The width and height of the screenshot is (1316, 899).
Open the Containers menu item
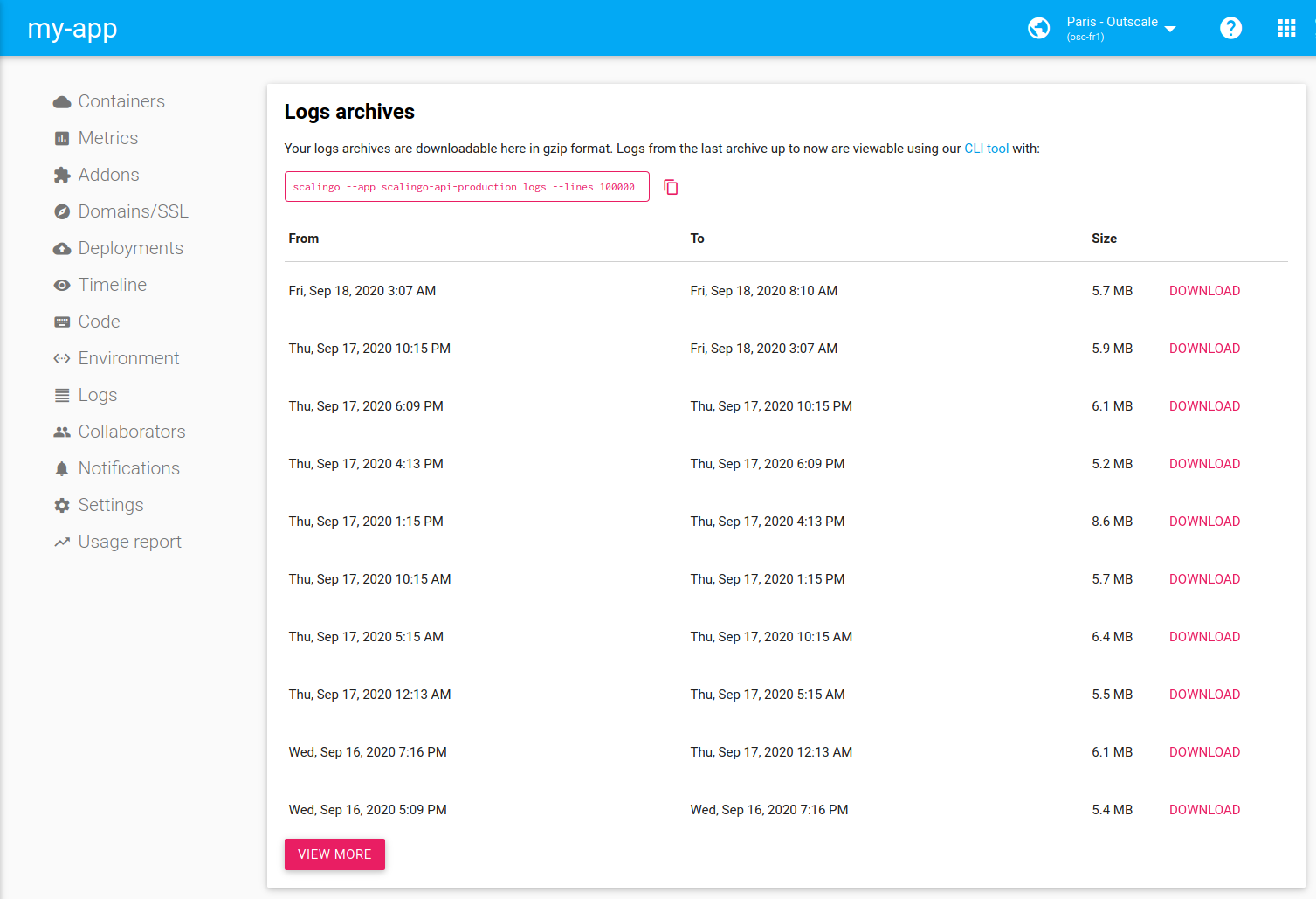121,101
